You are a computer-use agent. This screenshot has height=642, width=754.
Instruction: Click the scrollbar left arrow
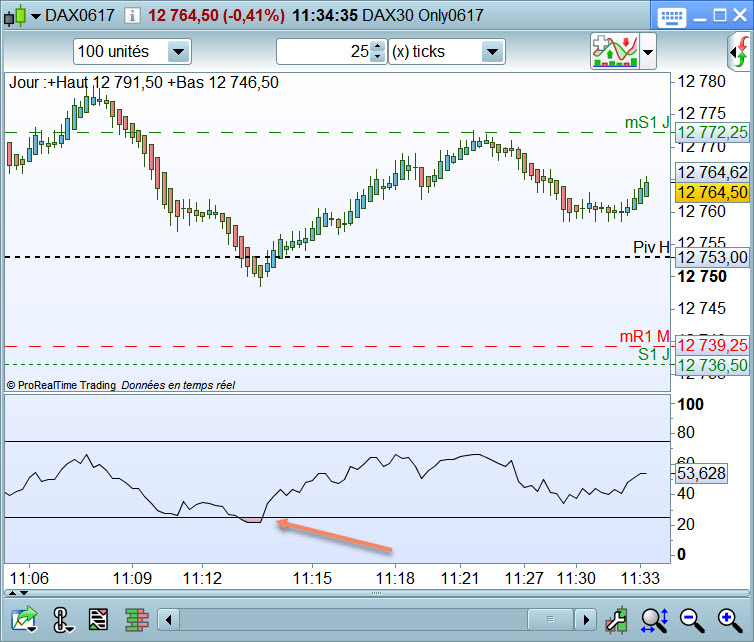[169, 619]
